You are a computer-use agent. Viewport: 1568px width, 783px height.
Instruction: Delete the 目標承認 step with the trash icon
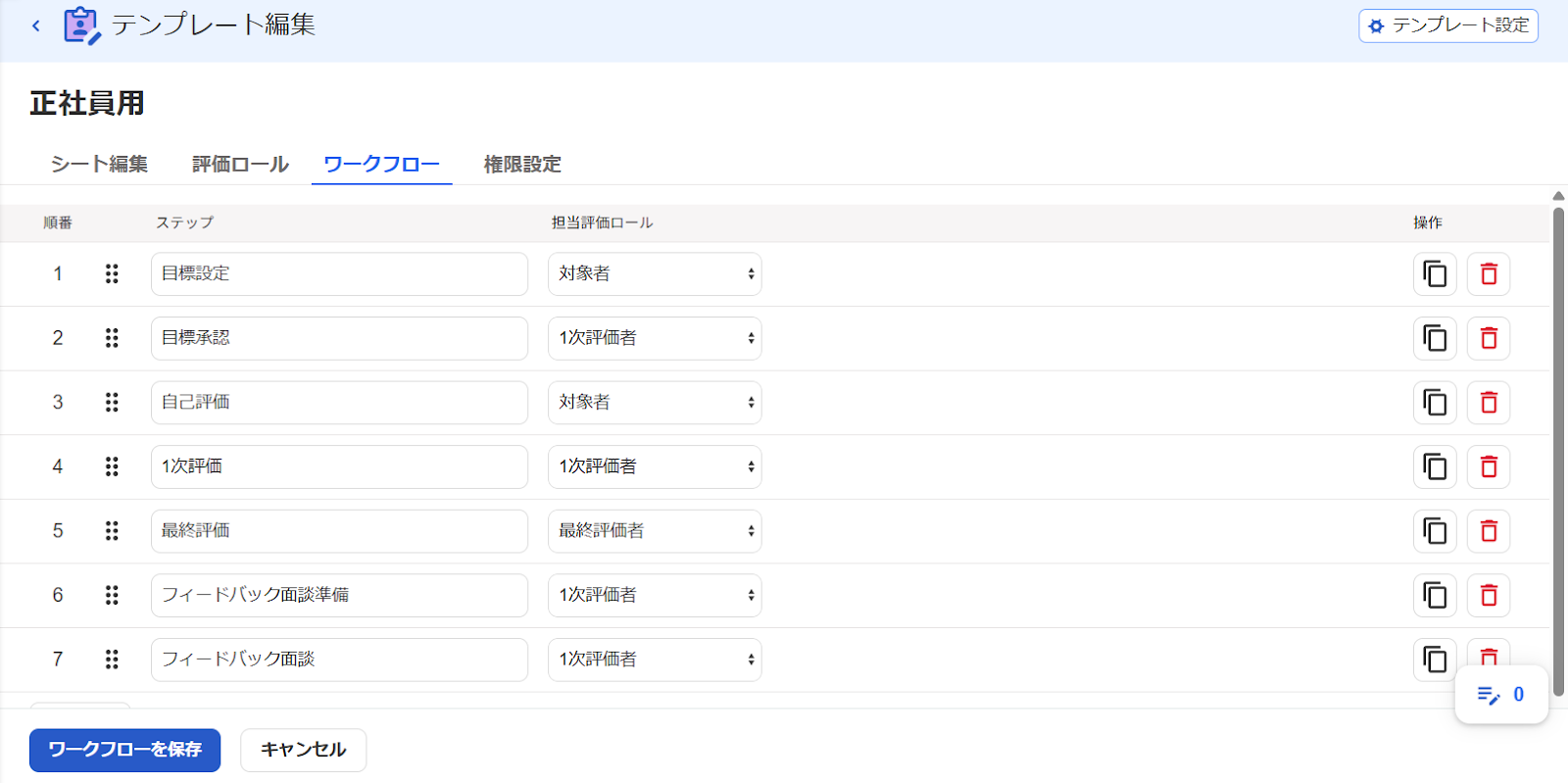click(1489, 338)
